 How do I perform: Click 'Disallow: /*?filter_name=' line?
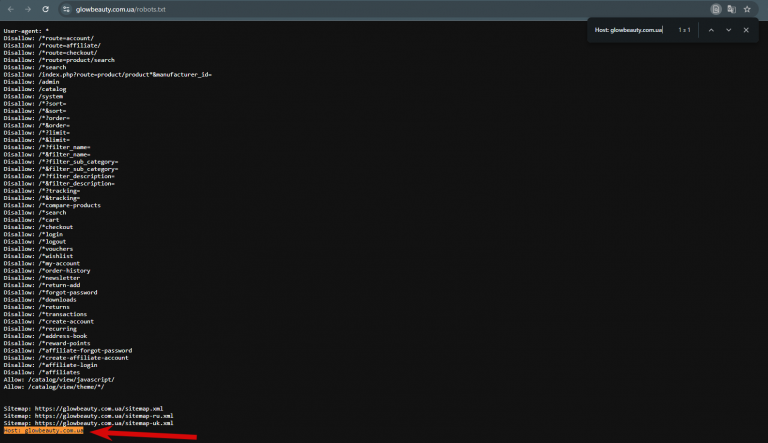click(x=47, y=148)
